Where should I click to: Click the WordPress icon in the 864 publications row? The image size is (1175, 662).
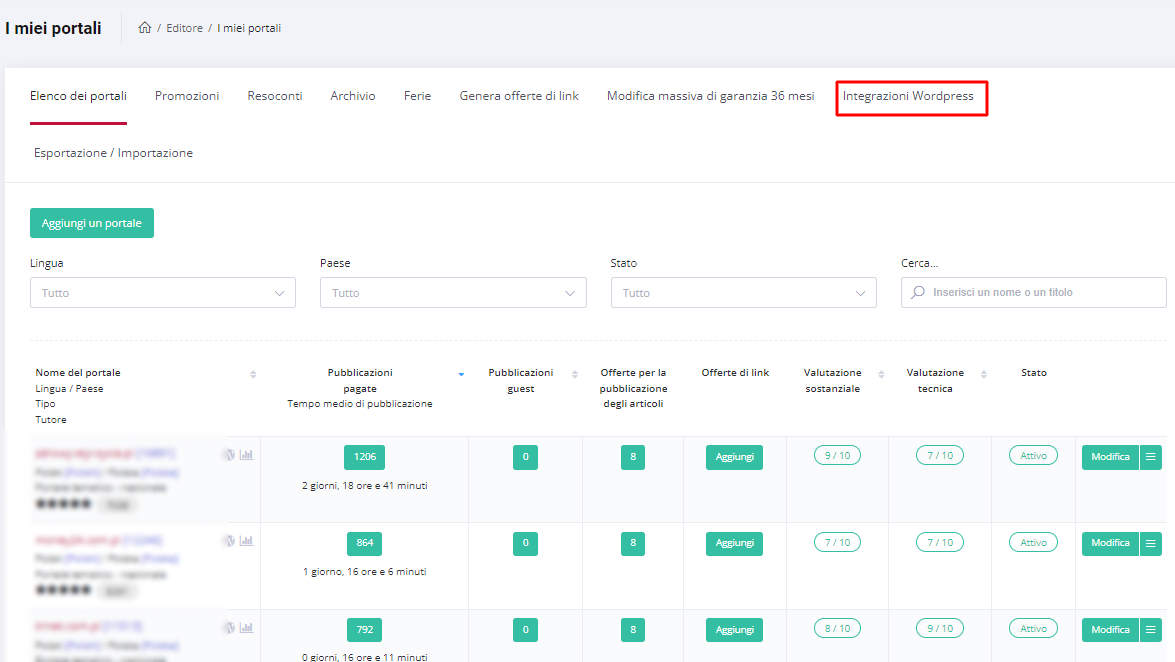230,541
